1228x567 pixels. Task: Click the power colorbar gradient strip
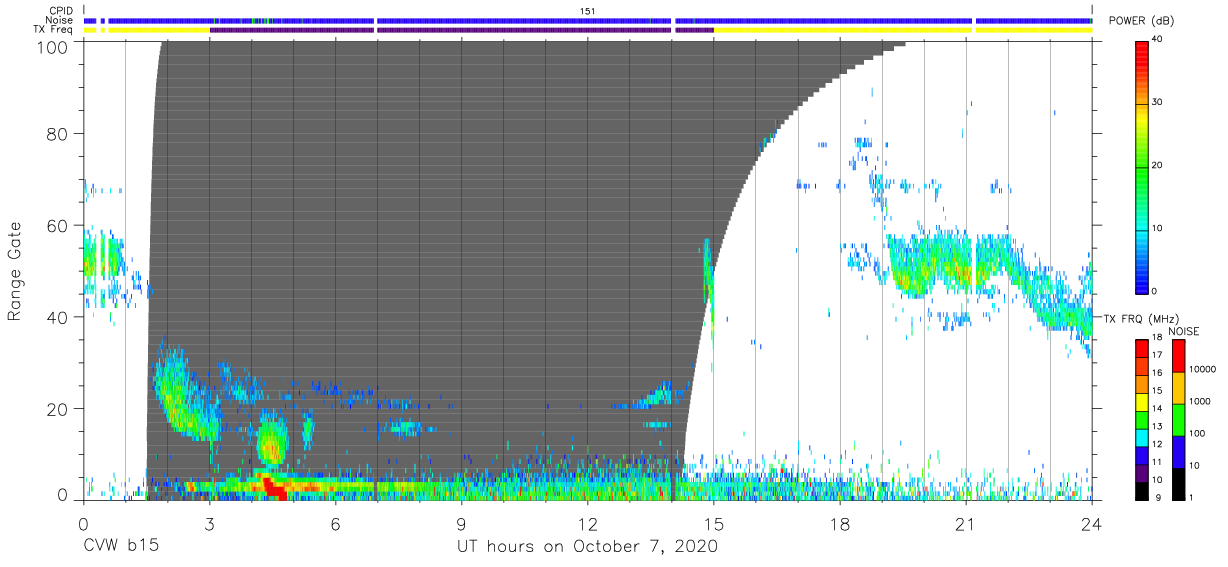tap(1142, 166)
